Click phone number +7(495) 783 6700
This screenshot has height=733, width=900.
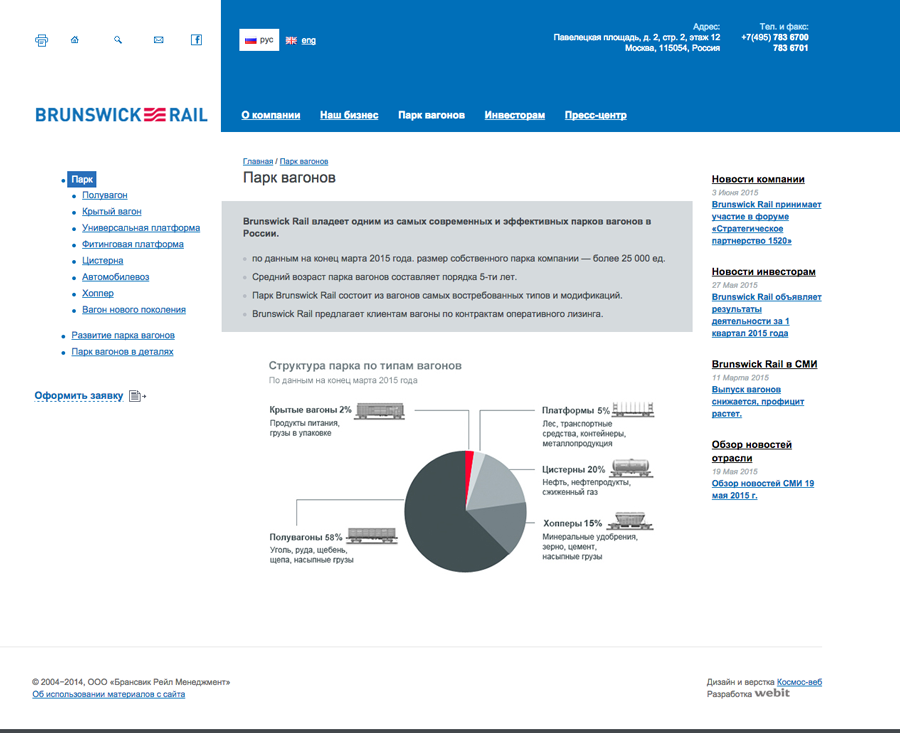click(774, 37)
